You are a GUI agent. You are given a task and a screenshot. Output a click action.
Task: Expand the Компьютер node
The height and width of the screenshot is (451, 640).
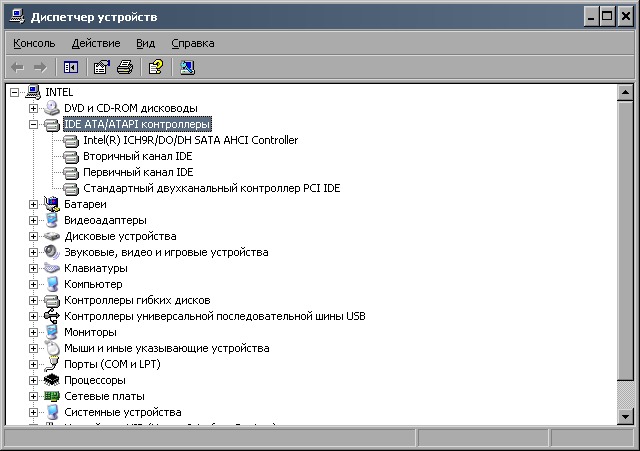33,284
